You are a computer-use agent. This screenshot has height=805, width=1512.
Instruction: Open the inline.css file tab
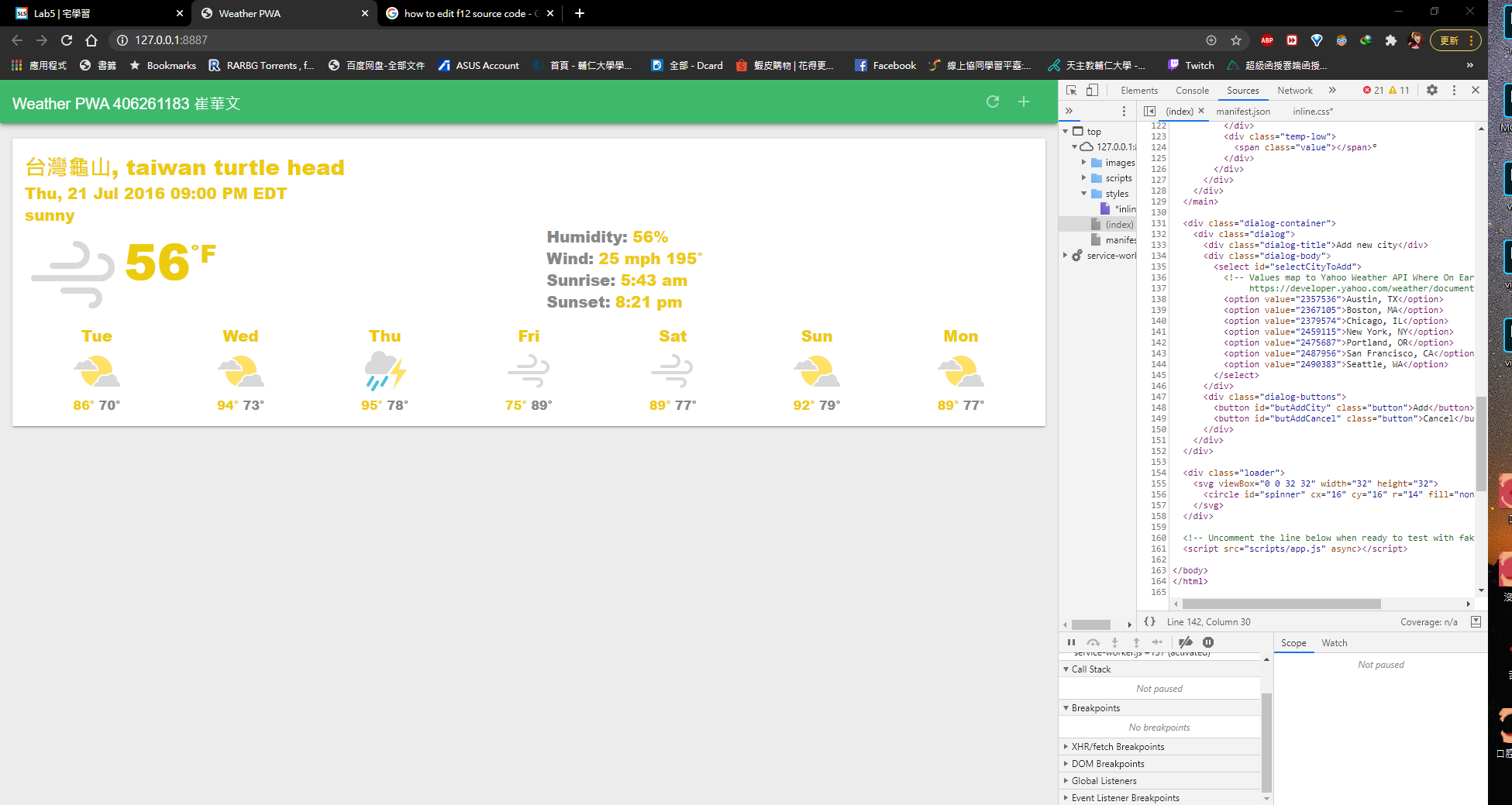[x=1313, y=111]
